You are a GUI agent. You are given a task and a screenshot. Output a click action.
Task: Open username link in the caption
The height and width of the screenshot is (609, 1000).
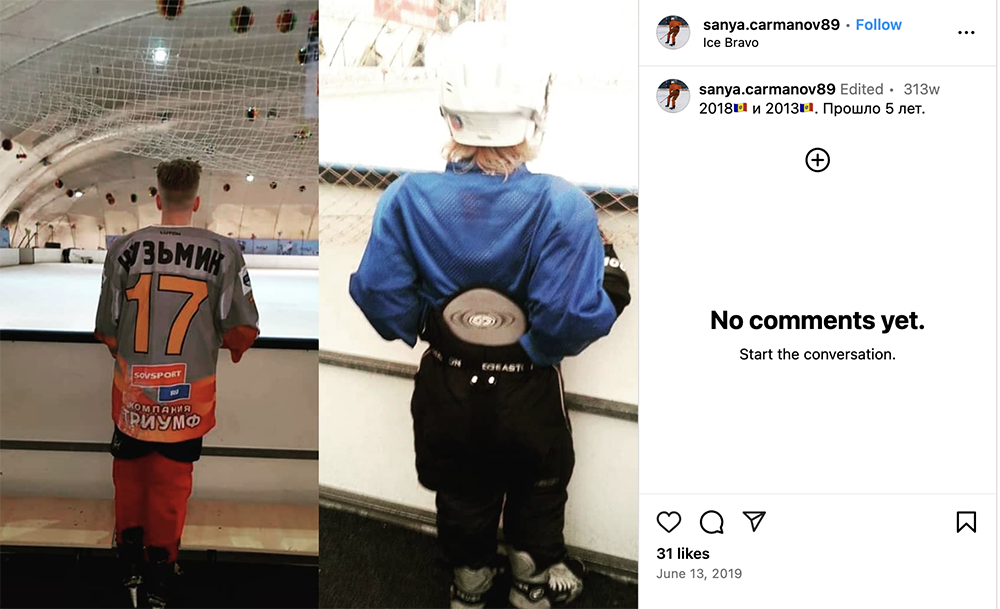tap(767, 89)
